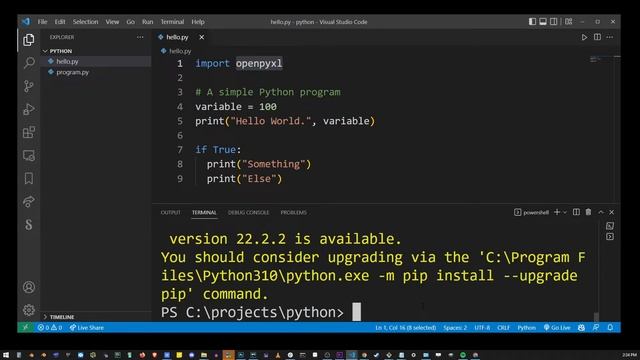
Task: Open the Terminal menu
Action: pos(172,22)
